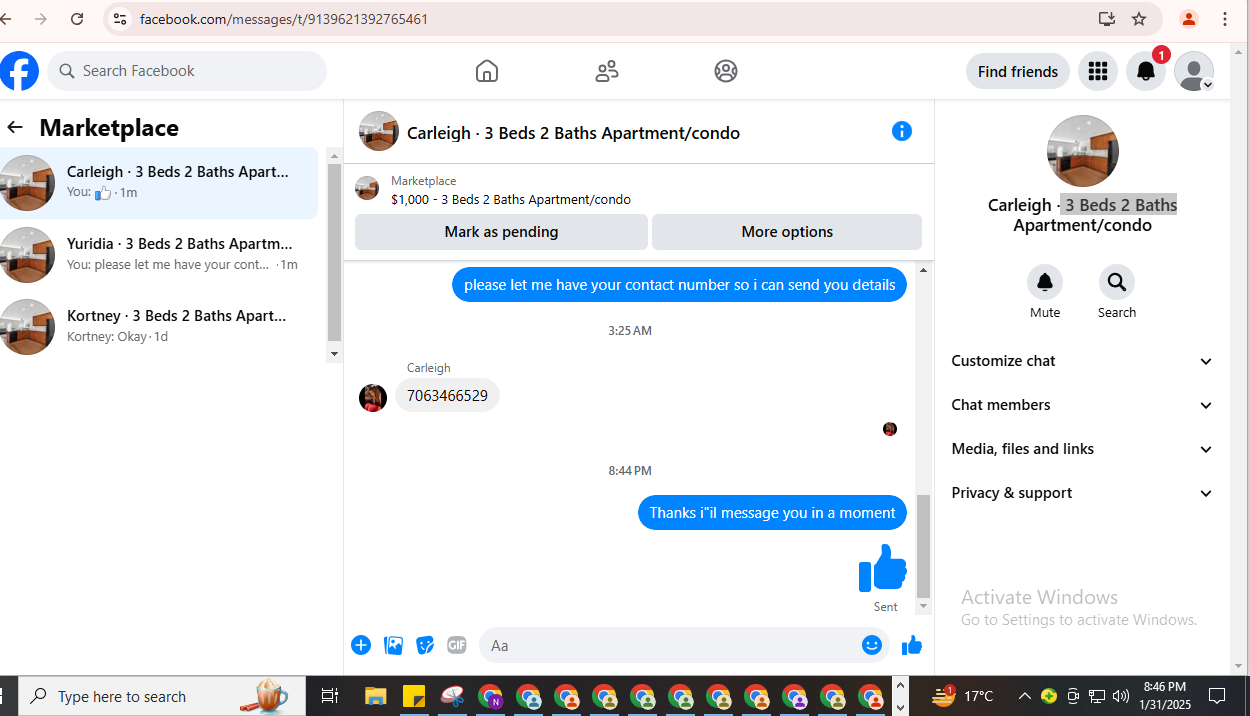Open the account profile avatar menu

[1194, 71]
